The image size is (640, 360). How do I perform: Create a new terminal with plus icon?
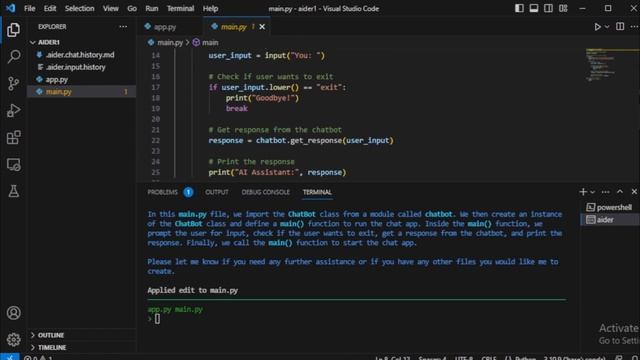(583, 192)
